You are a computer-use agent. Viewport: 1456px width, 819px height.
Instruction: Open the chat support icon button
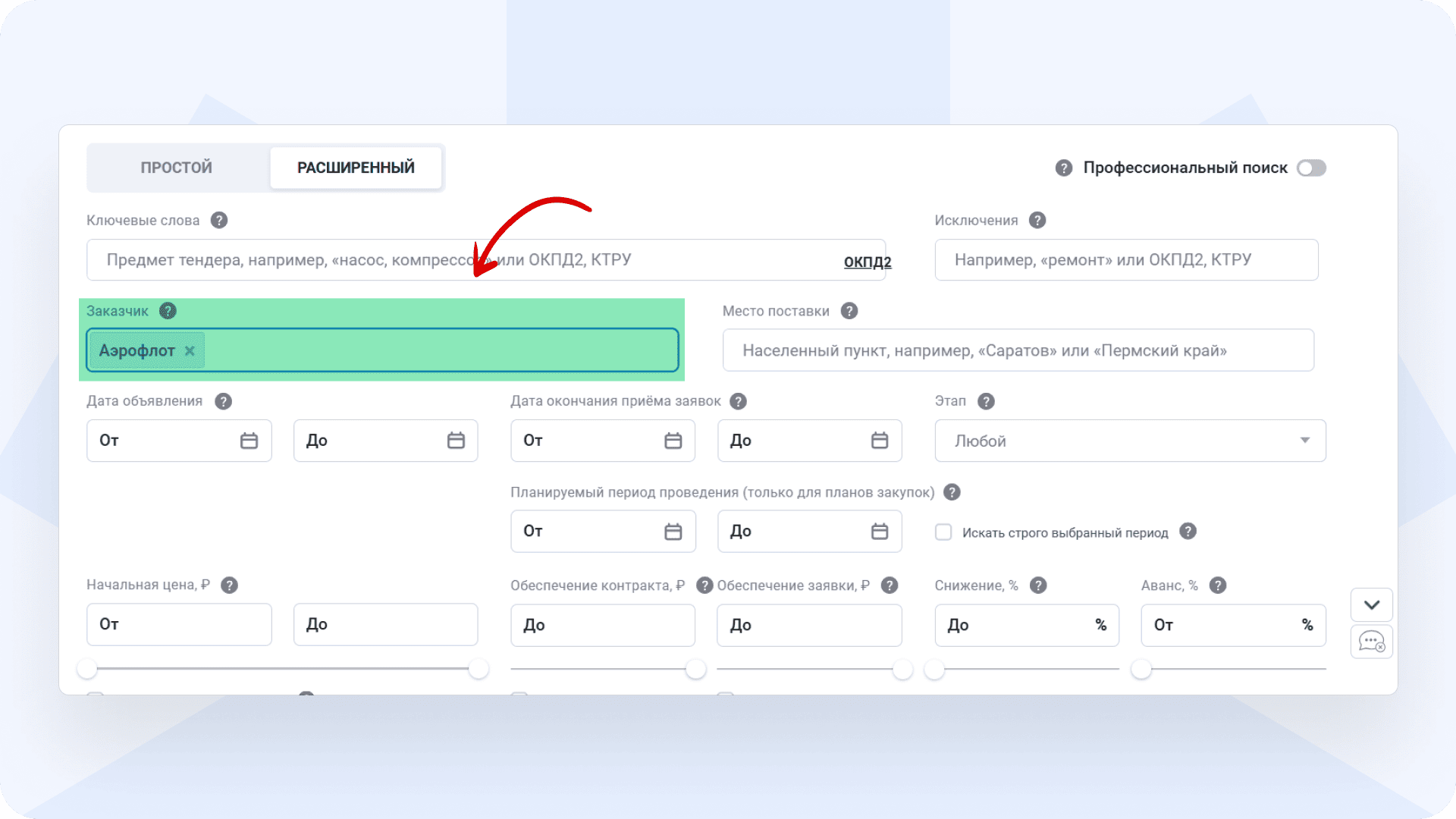tap(1371, 642)
